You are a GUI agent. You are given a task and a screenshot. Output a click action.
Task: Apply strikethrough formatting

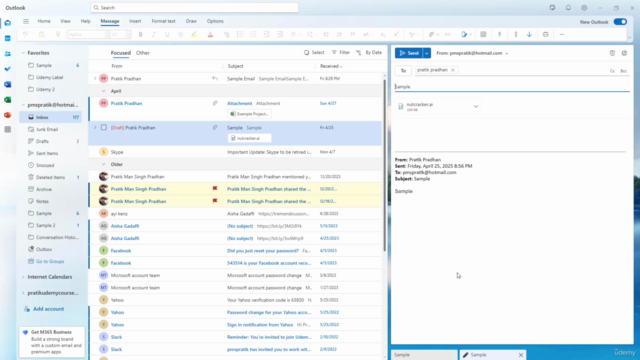(x=180, y=35)
